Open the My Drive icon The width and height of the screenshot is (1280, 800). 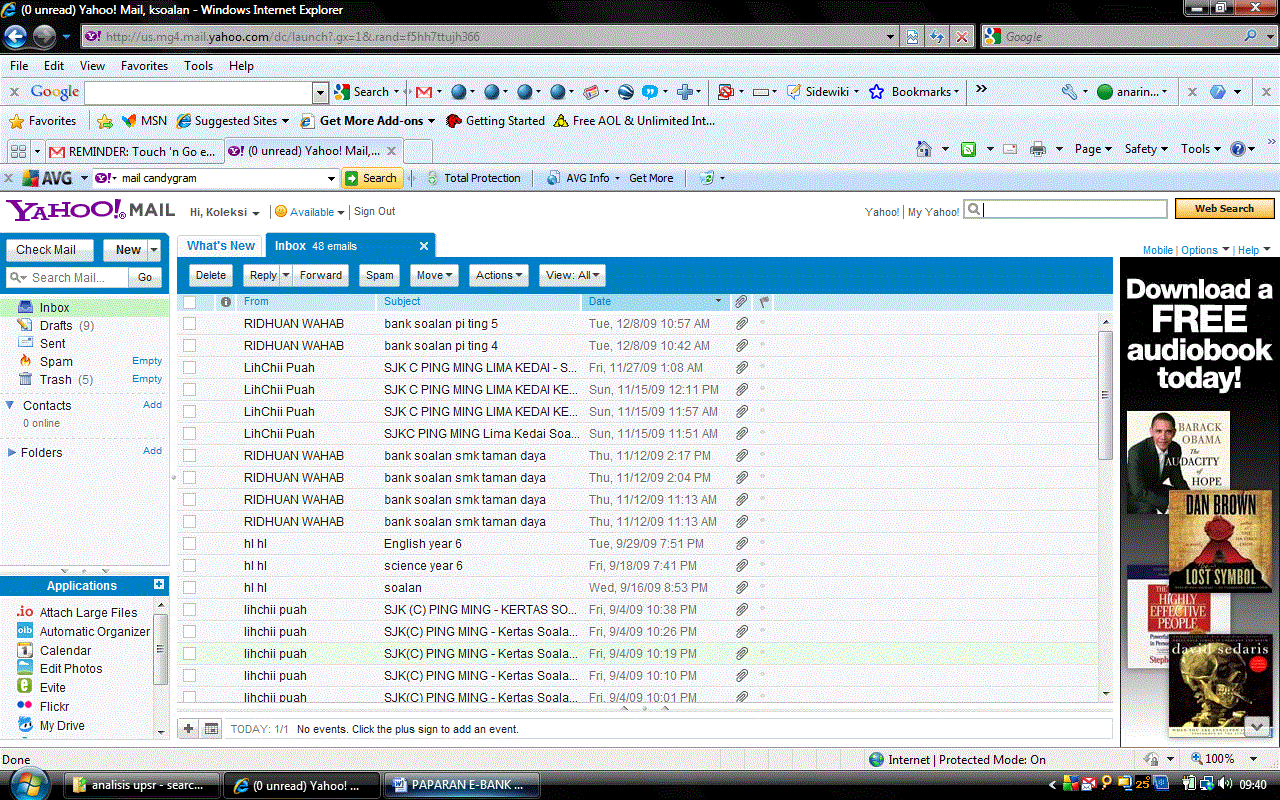coord(25,725)
